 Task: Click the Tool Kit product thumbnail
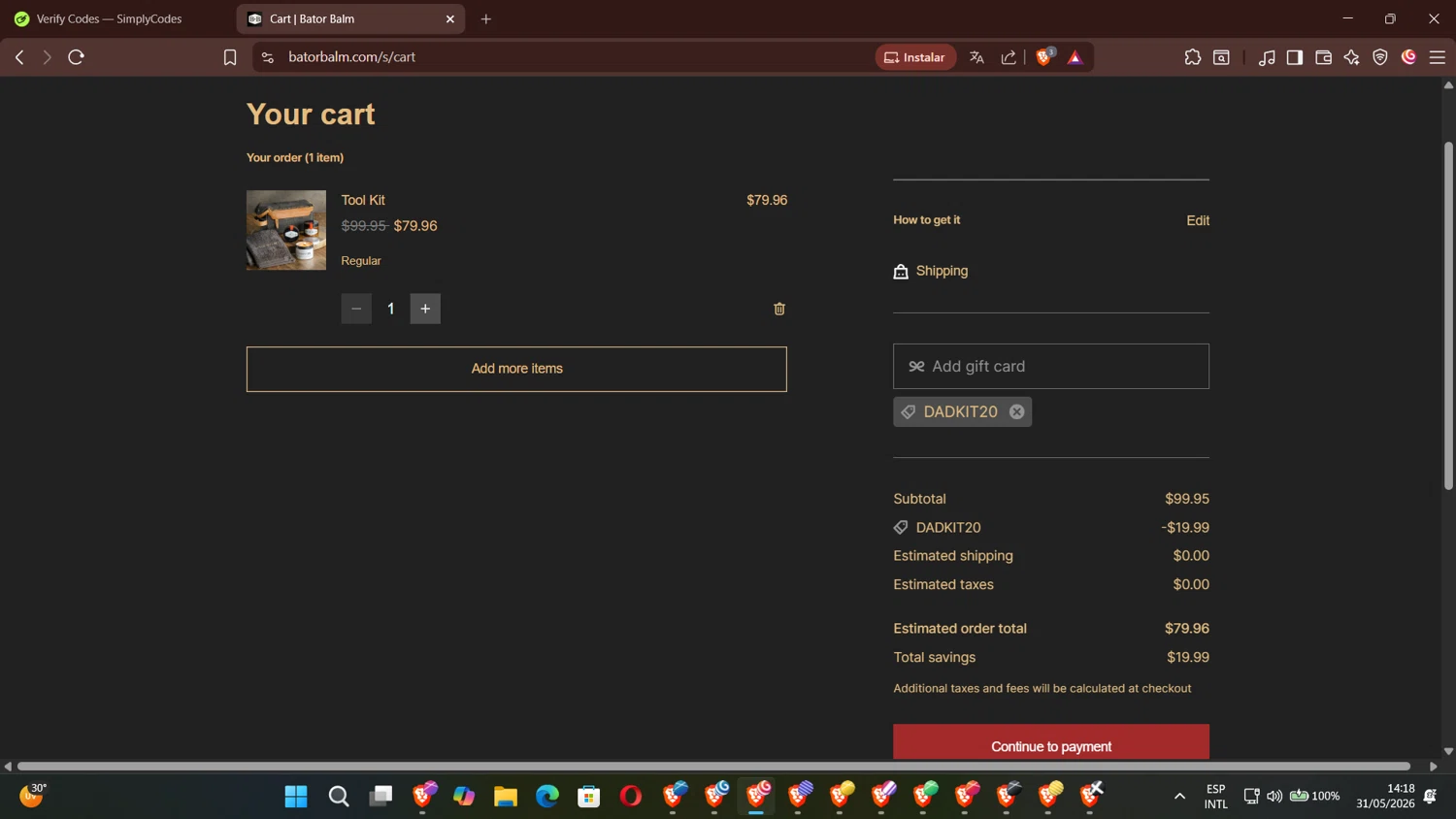tap(286, 230)
